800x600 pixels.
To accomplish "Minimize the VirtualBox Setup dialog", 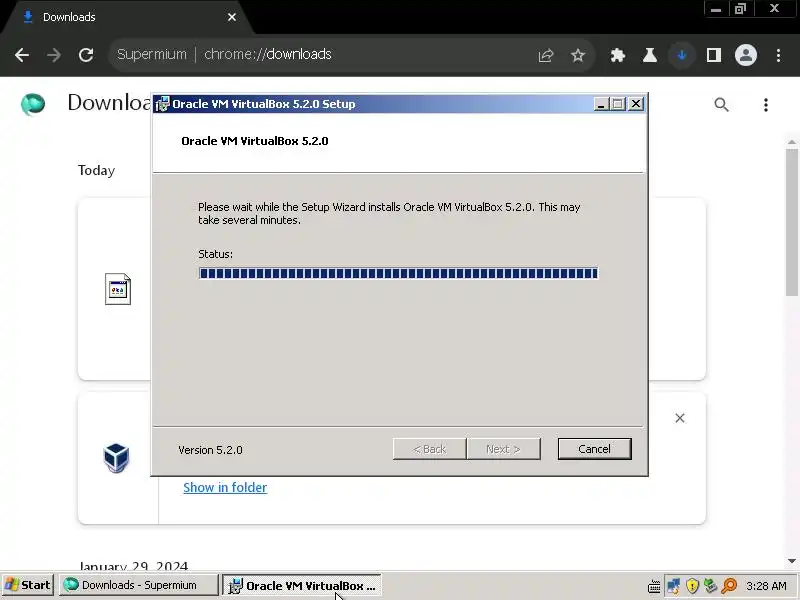I will pyautogui.click(x=601, y=104).
